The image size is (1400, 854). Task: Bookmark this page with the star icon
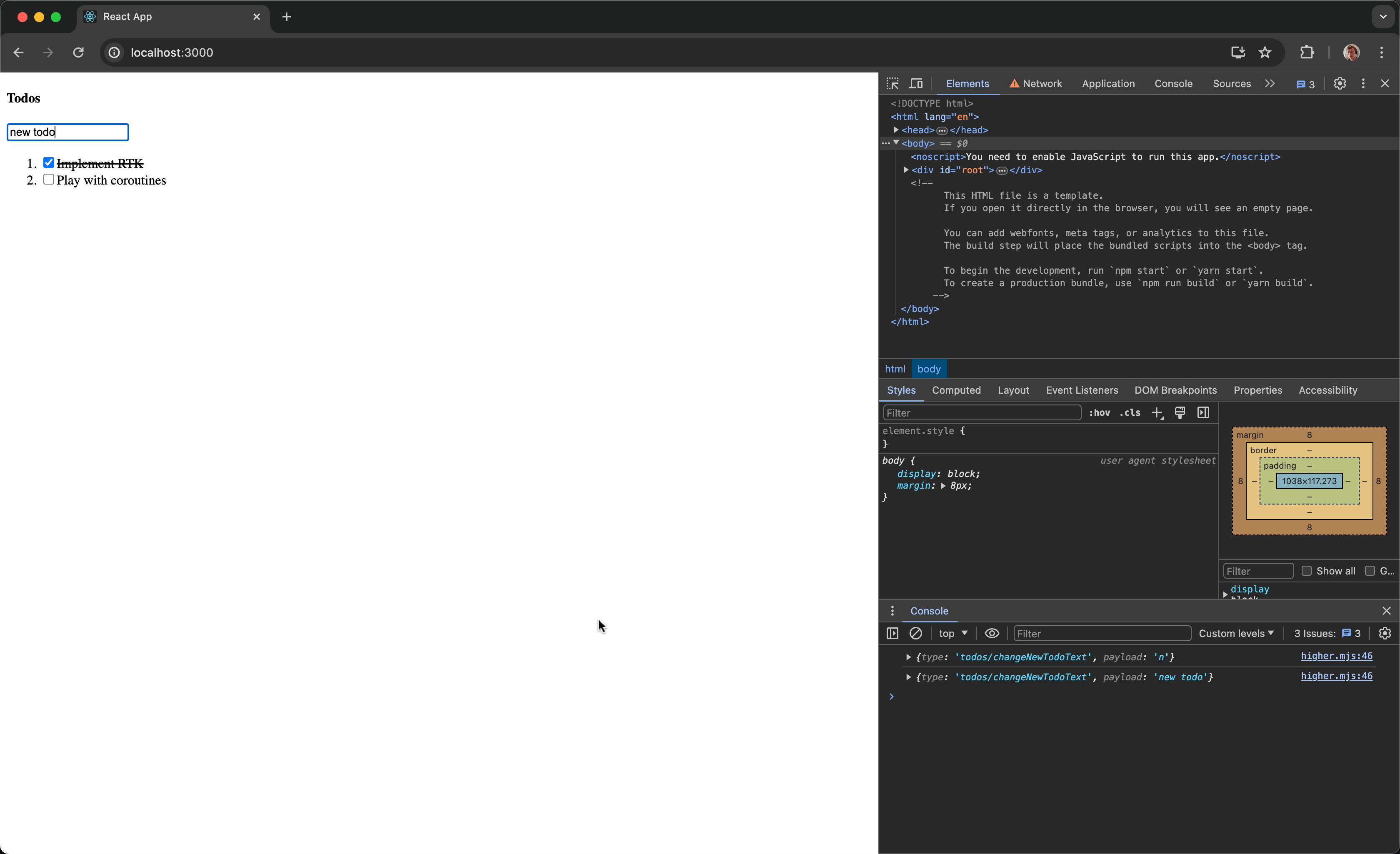pyautogui.click(x=1265, y=52)
